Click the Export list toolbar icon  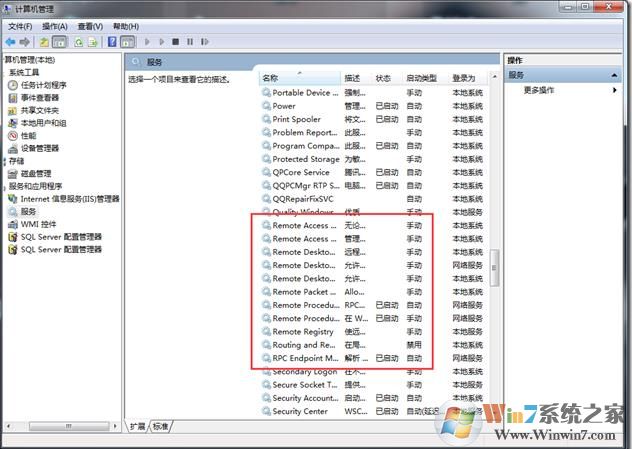coord(93,42)
